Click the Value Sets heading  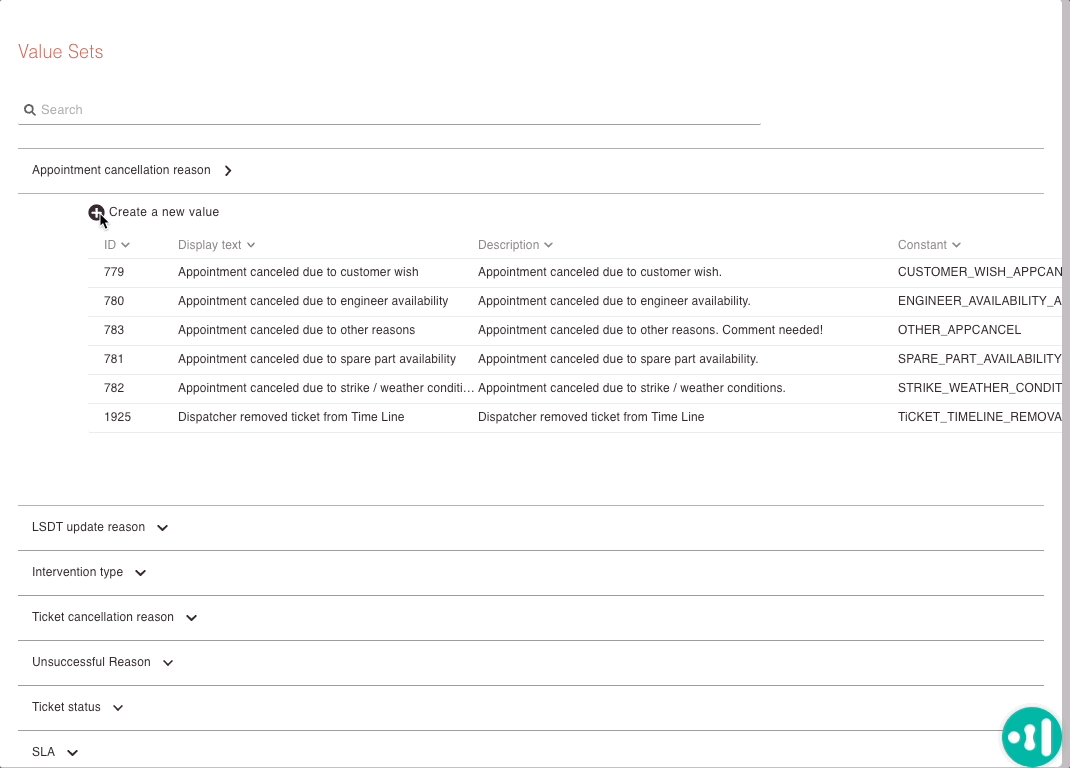click(61, 51)
